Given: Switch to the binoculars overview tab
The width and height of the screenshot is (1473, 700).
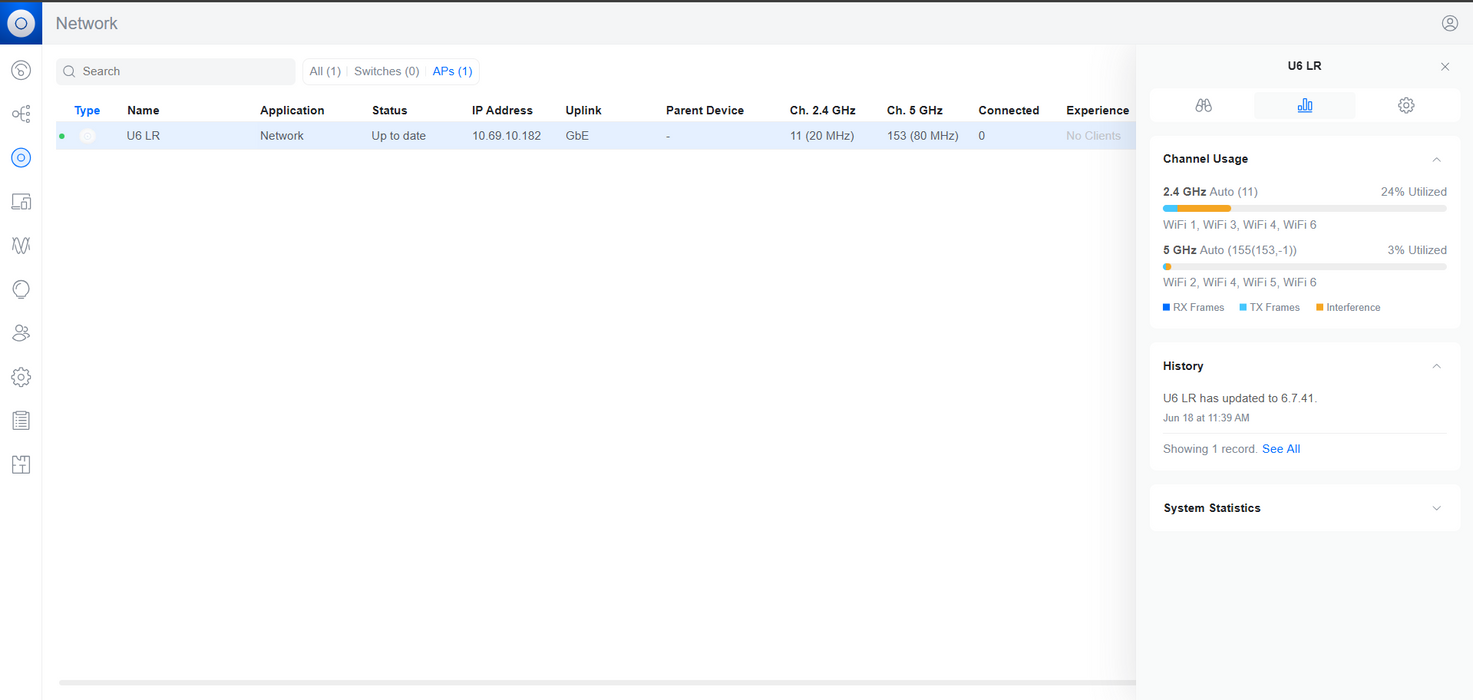Looking at the screenshot, I should [x=1204, y=105].
